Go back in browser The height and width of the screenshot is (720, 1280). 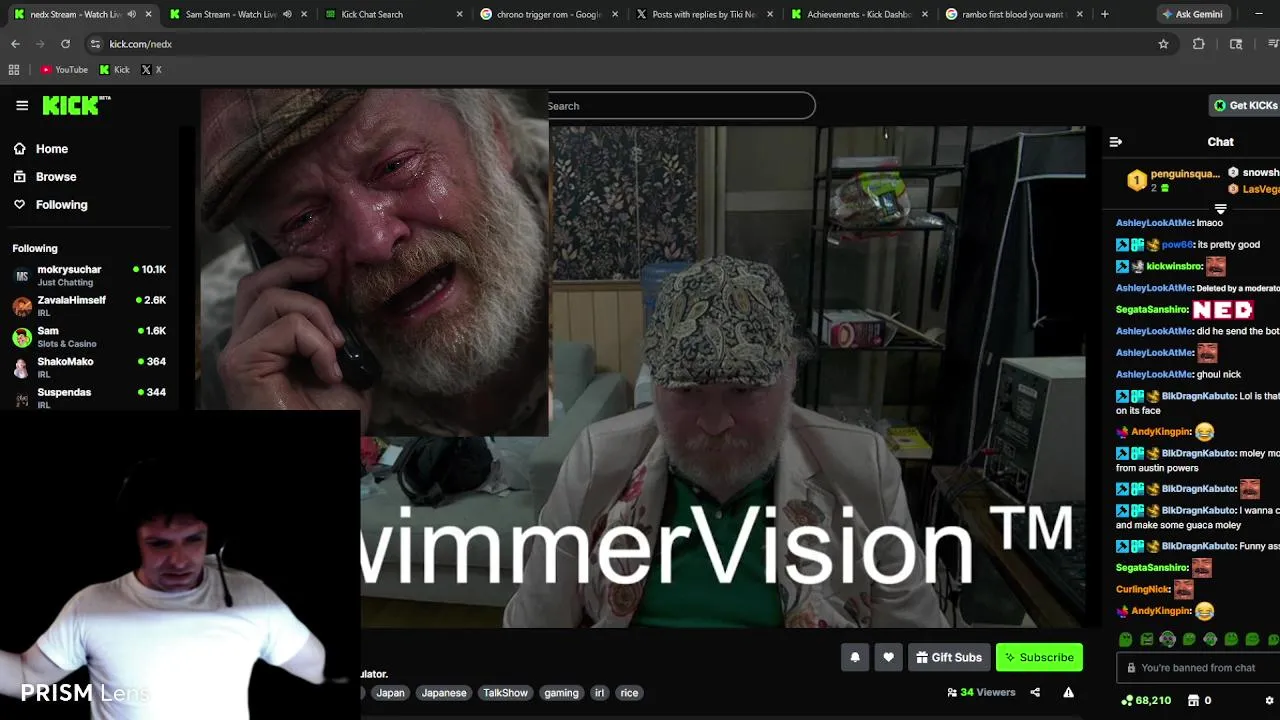click(15, 44)
